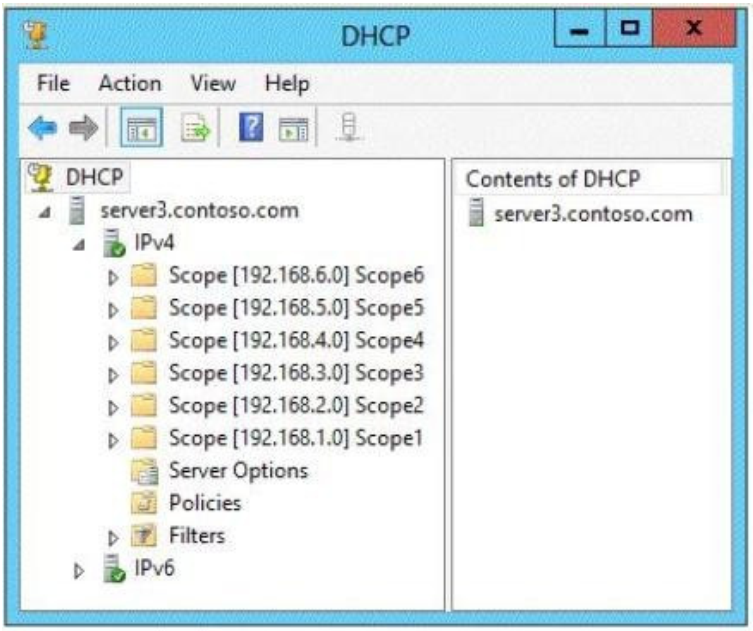
Task: Select server3.contoso.com in right contents pane
Action: pos(594,214)
